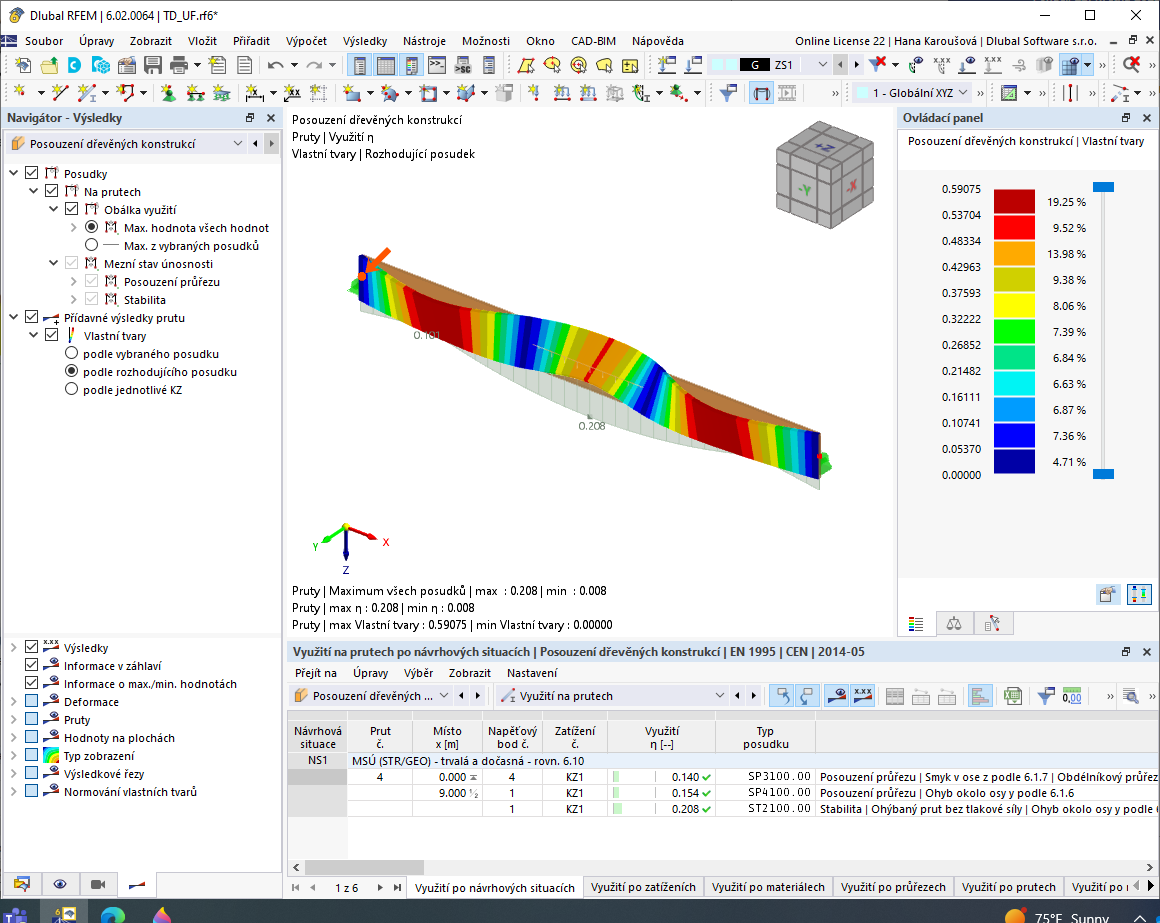Collapse the Přídavné výsledky prutu node
1160x923 pixels.
point(13,317)
